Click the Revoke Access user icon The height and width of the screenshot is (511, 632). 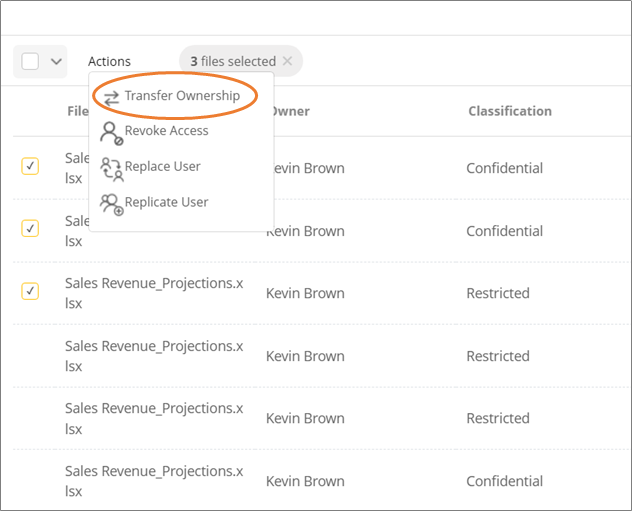point(111,133)
